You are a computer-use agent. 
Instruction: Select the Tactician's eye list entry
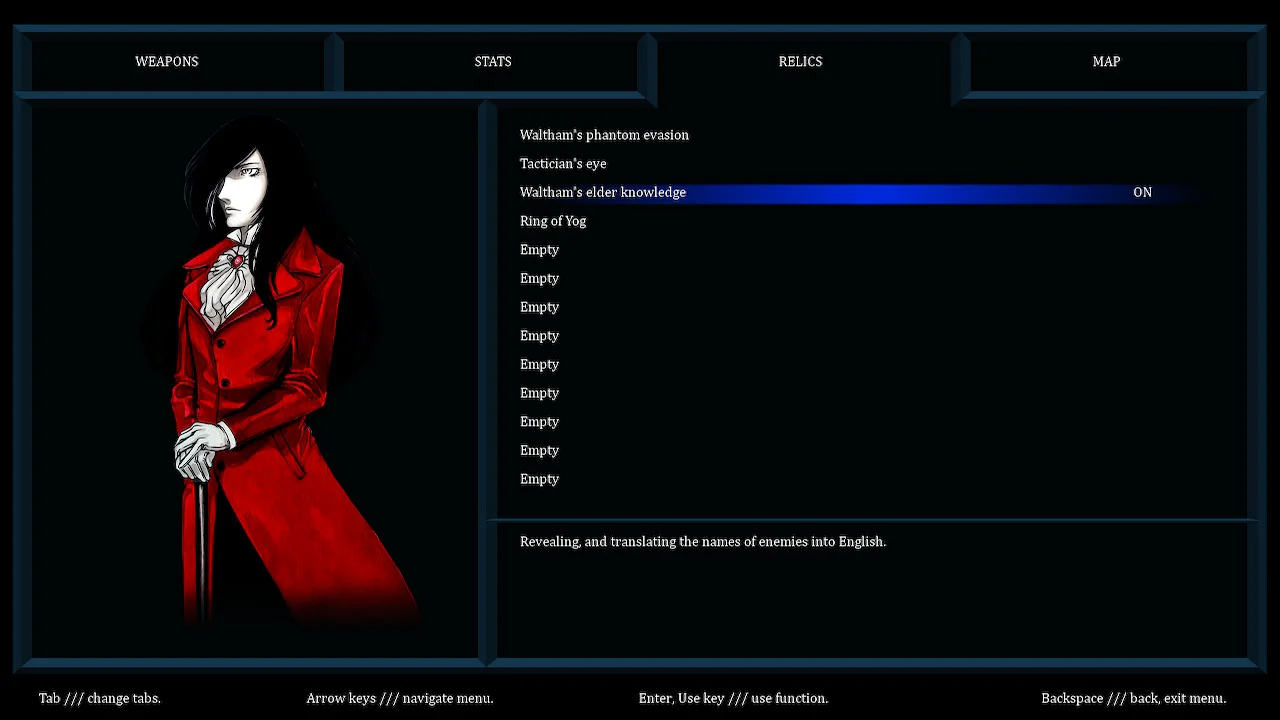click(x=563, y=163)
